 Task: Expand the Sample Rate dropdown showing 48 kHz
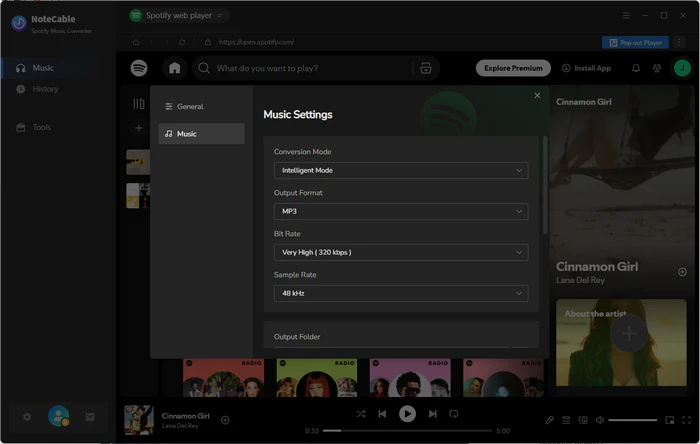click(401, 293)
